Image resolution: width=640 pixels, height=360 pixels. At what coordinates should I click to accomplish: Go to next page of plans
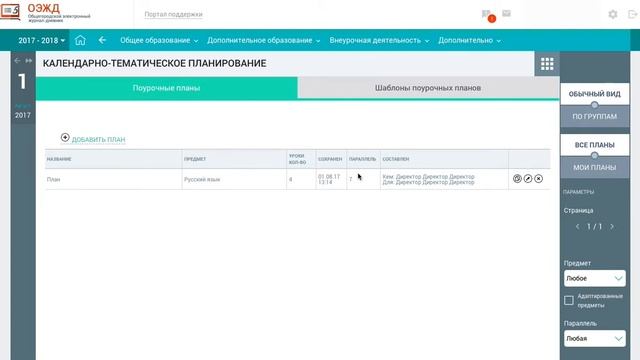pos(612,227)
